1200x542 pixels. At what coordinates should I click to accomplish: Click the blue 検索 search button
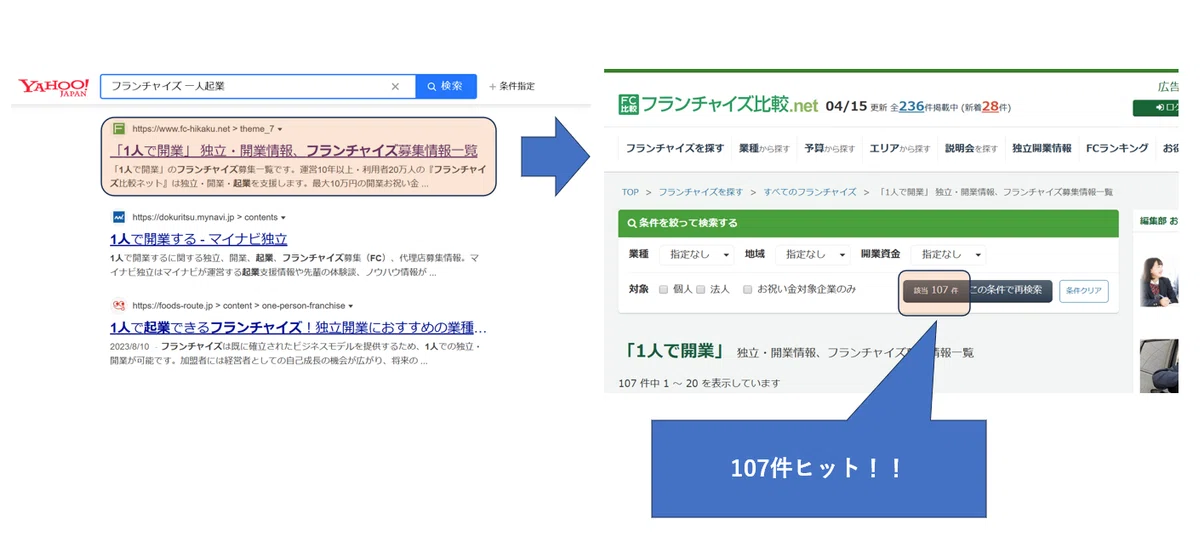pyautogui.click(x=445, y=86)
